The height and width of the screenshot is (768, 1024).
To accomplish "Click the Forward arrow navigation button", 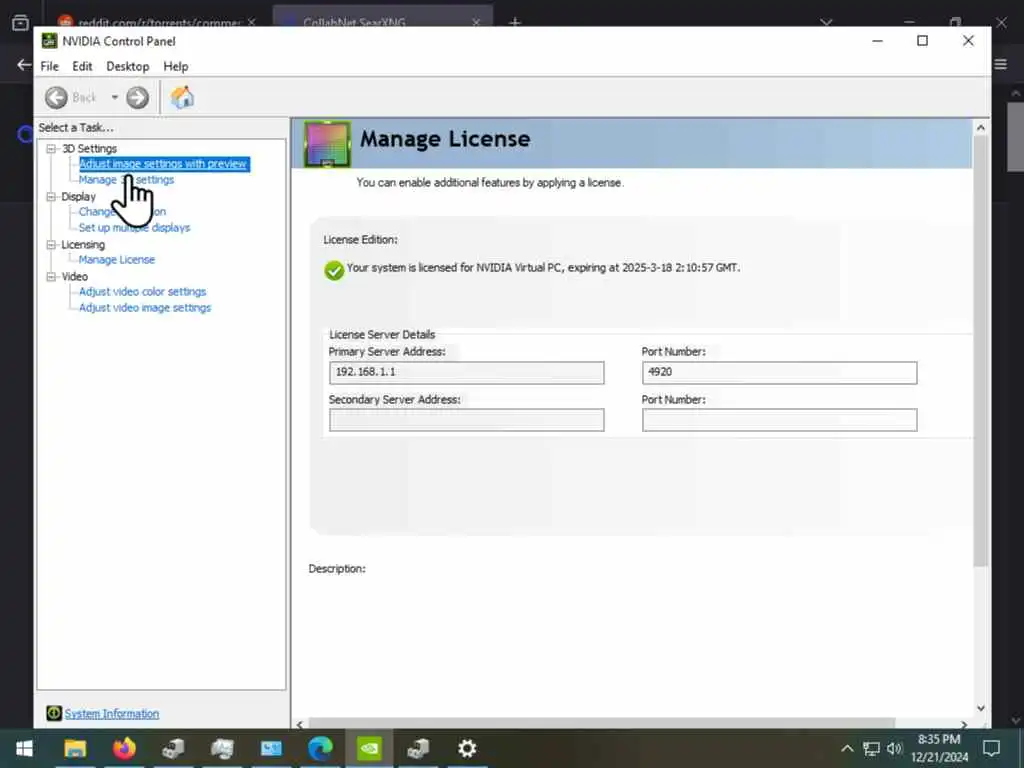I will pyautogui.click(x=137, y=98).
